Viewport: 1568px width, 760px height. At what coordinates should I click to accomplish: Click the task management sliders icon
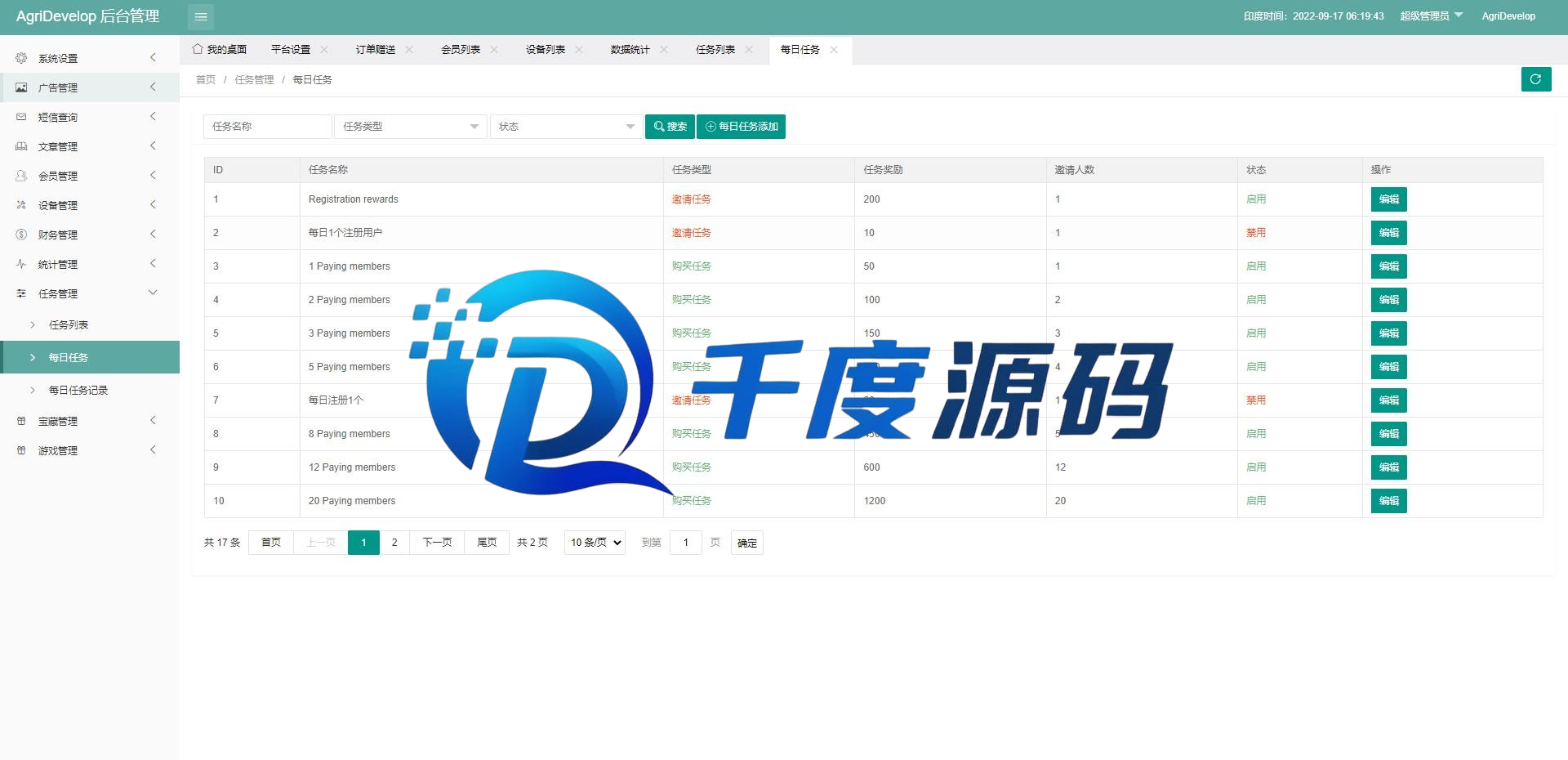[21, 293]
